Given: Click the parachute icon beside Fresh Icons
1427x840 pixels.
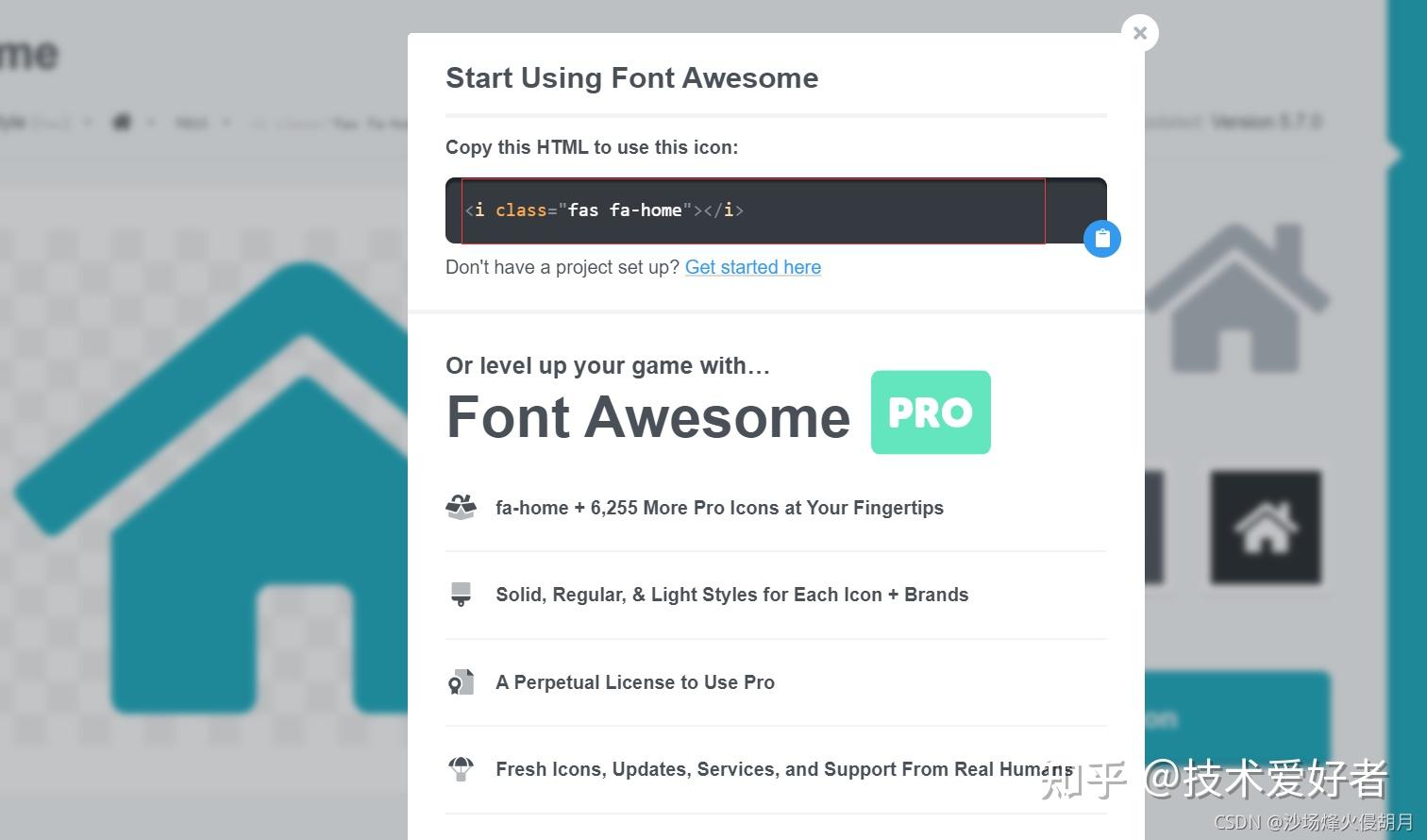Looking at the screenshot, I should (461, 768).
